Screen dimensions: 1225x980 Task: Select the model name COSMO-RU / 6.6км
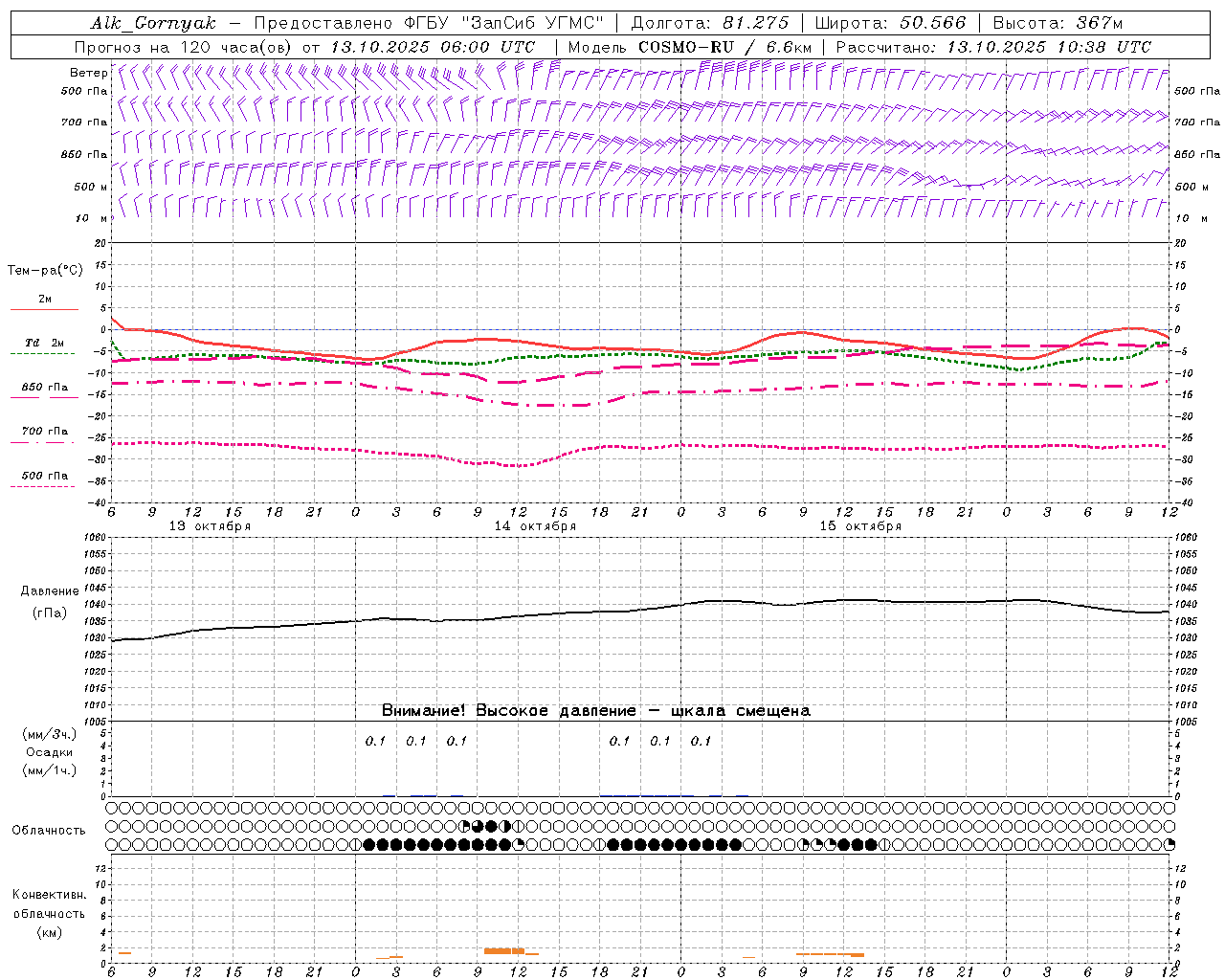[x=724, y=47]
